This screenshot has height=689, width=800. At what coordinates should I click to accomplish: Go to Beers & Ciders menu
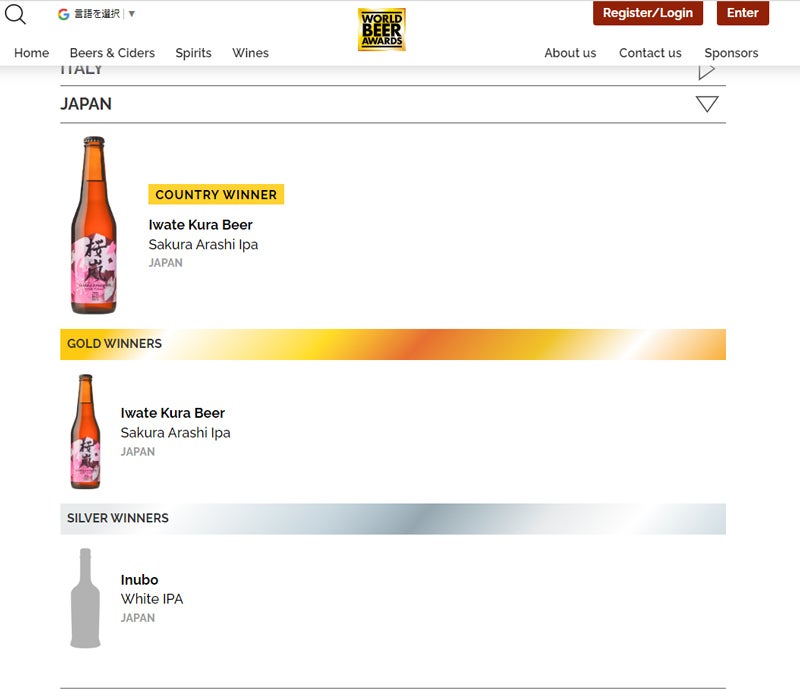[x=112, y=53]
